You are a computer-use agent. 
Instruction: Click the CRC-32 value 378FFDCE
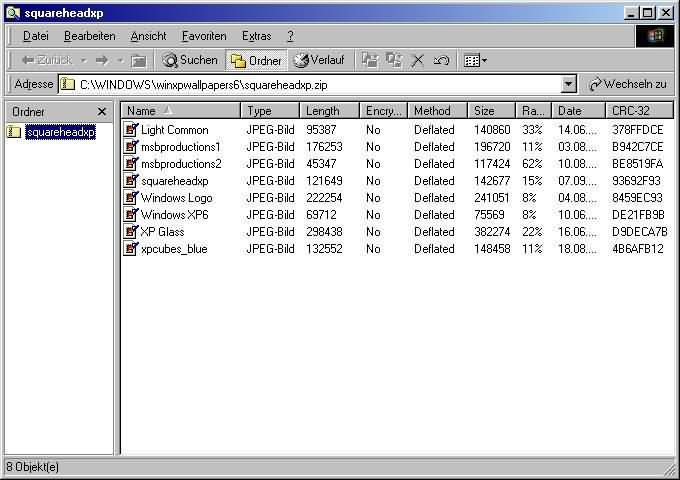tap(638, 130)
